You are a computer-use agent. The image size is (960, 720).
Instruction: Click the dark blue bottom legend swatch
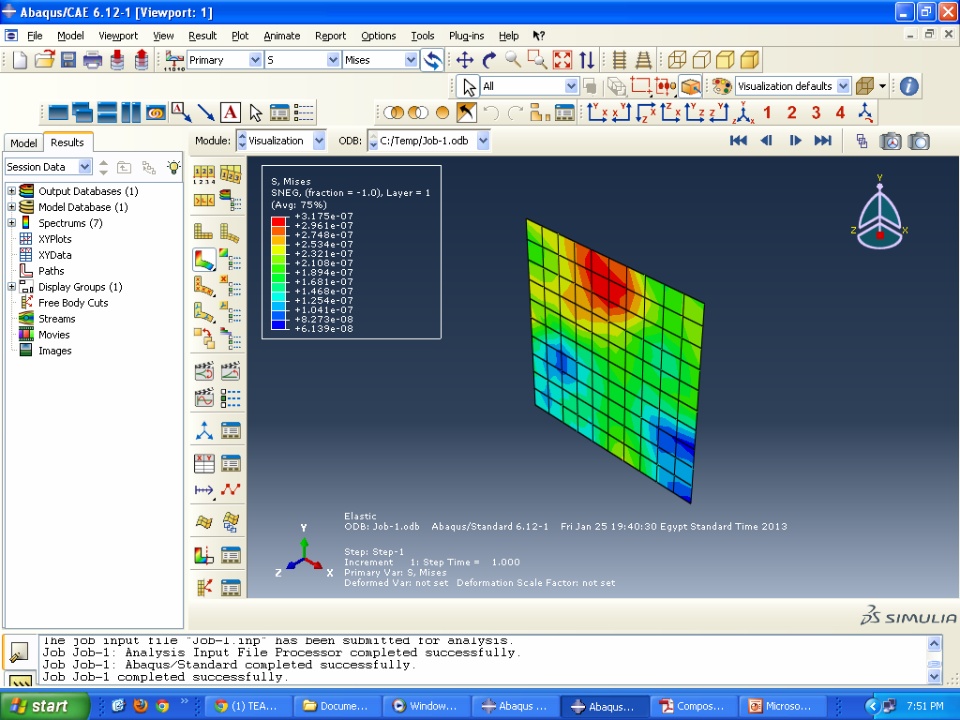[x=279, y=325]
